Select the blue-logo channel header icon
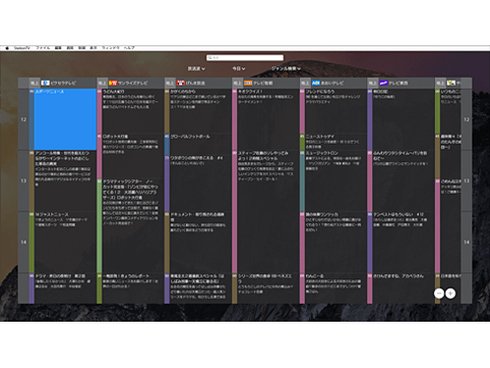Image resolution: width=490 pixels, height=368 pixels. tap(45, 83)
